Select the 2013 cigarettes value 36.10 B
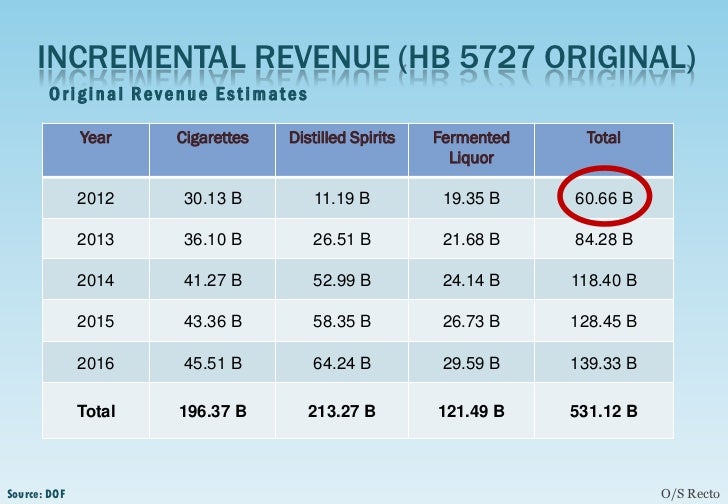Image resolution: width=728 pixels, height=504 pixels. [x=213, y=239]
